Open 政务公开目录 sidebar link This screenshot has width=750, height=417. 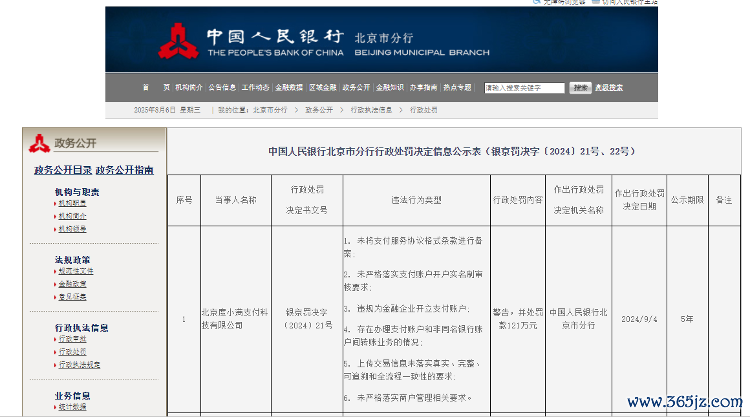(63, 170)
